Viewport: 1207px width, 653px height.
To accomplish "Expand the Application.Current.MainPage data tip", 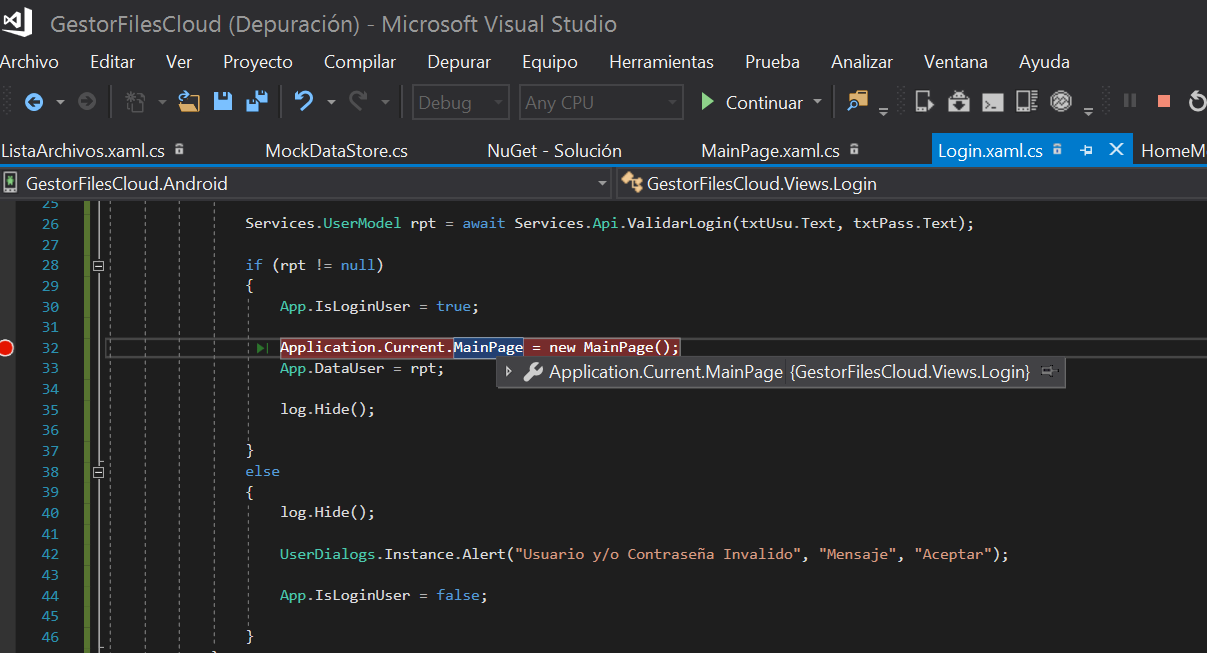I will (508, 371).
